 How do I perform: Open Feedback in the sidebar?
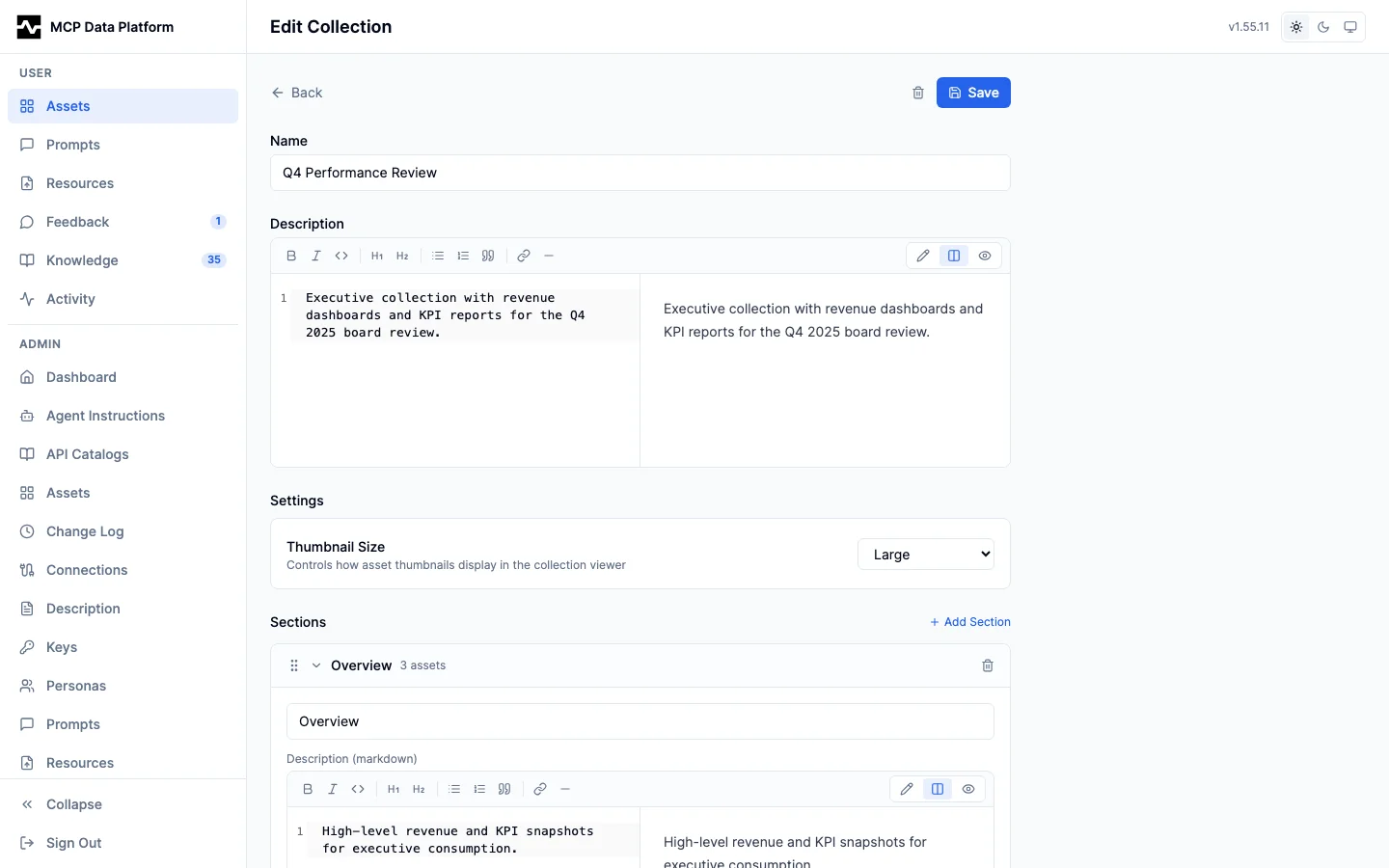pyautogui.click(x=123, y=222)
